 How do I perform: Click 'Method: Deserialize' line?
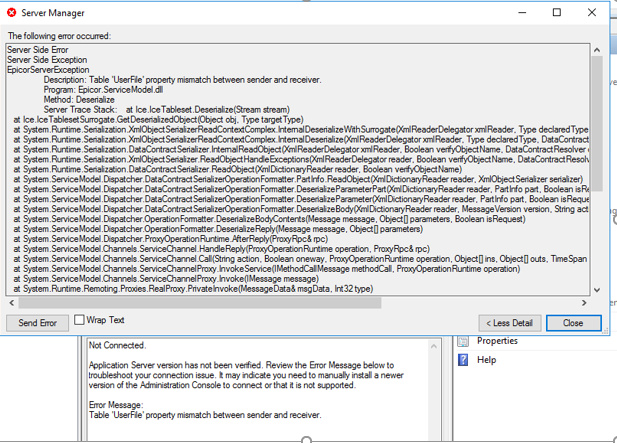(x=79, y=100)
